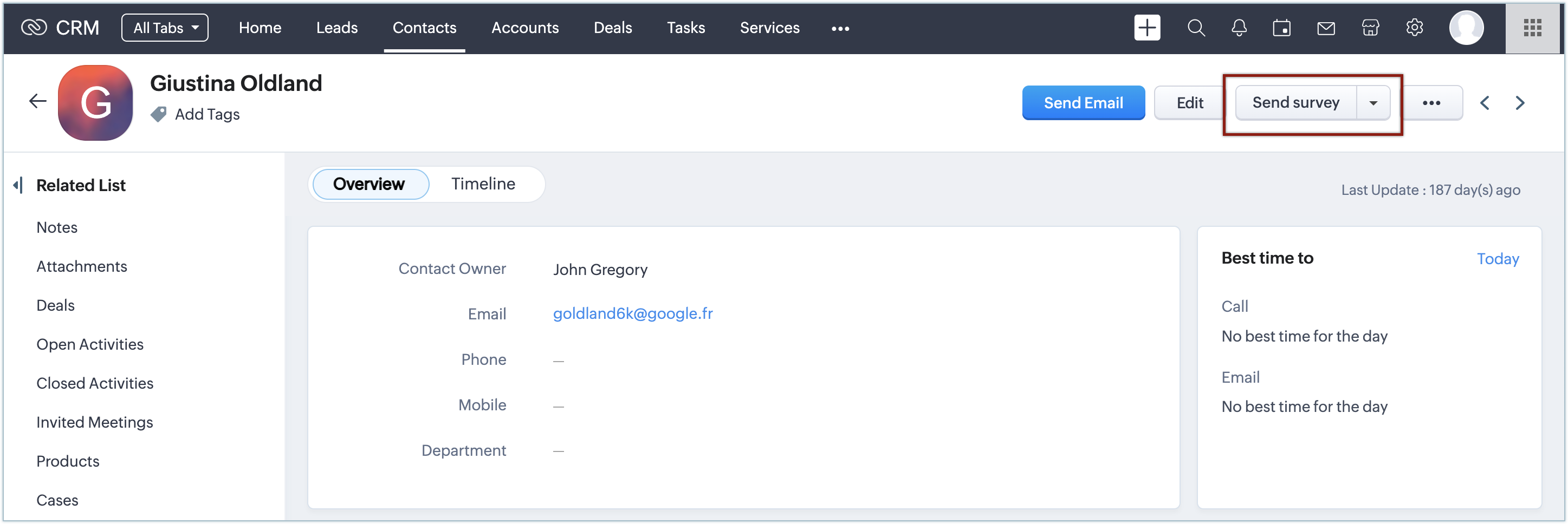
Task: Open the apps grid launcher
Action: 1532,28
